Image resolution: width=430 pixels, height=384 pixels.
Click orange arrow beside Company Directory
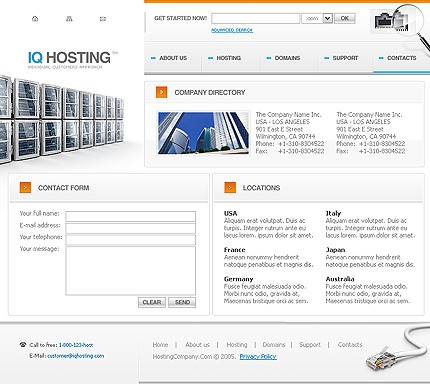pos(161,92)
